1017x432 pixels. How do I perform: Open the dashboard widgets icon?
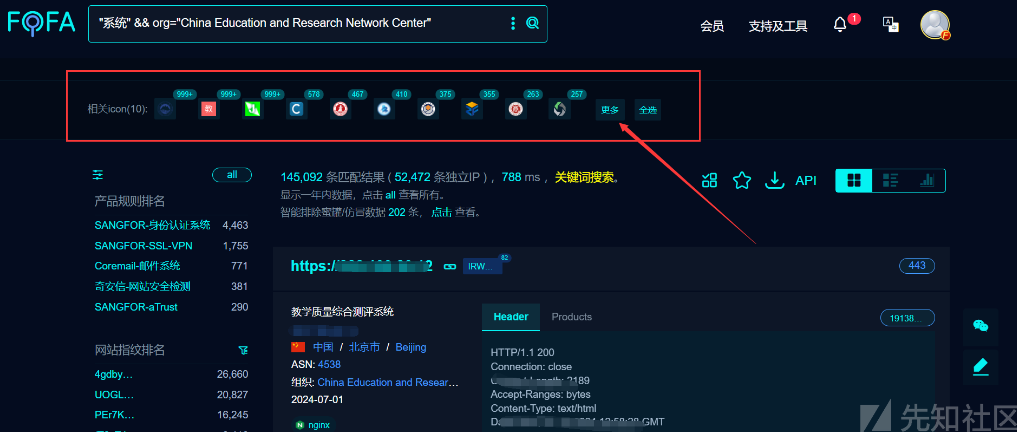coord(710,180)
